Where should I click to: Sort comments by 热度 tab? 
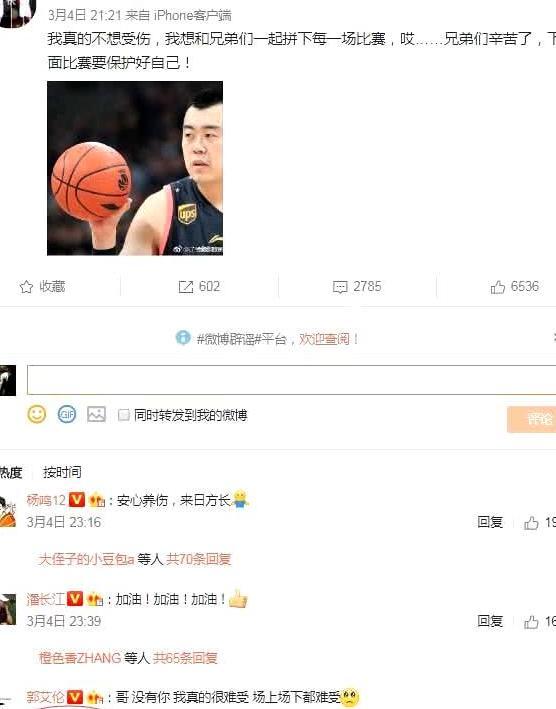[x=10, y=472]
